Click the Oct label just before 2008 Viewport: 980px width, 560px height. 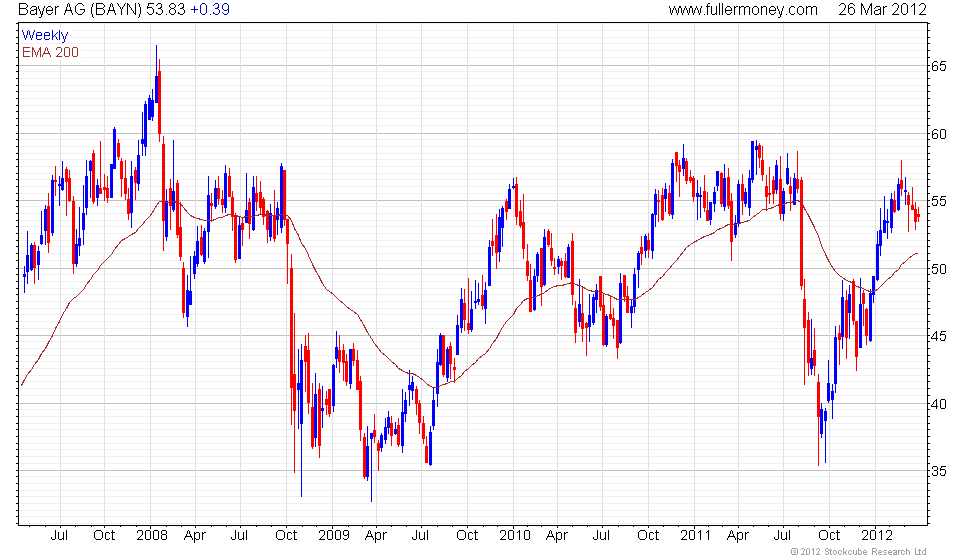click(x=104, y=535)
